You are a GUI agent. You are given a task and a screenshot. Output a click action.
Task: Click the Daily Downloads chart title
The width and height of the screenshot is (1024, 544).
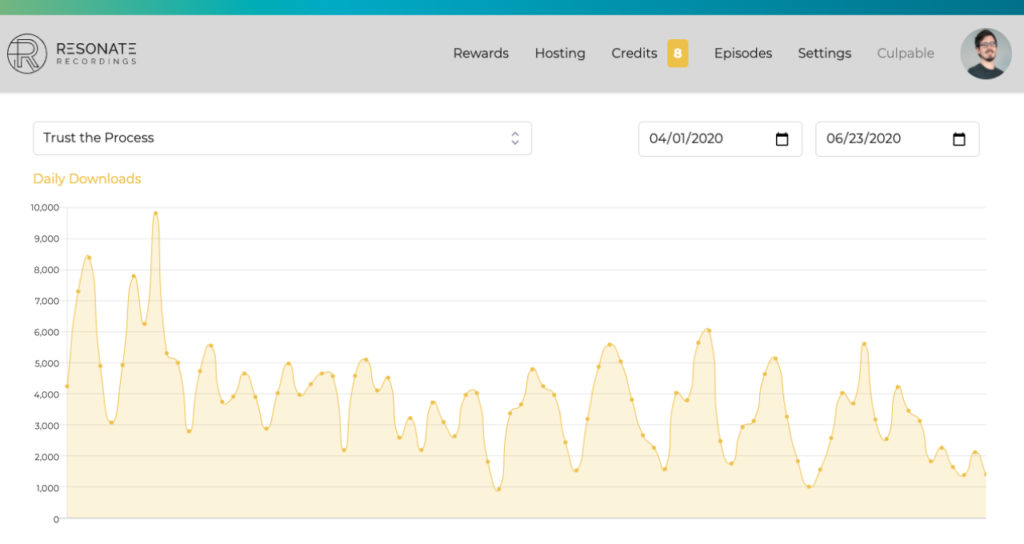(87, 179)
